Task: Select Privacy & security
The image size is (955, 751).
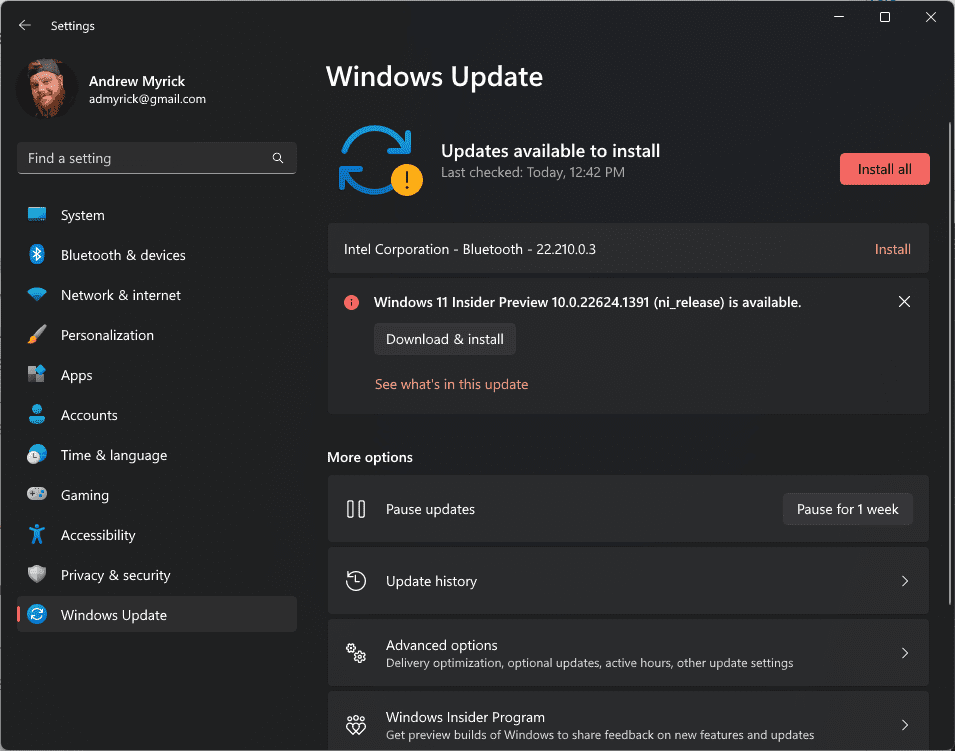Action: (157, 575)
